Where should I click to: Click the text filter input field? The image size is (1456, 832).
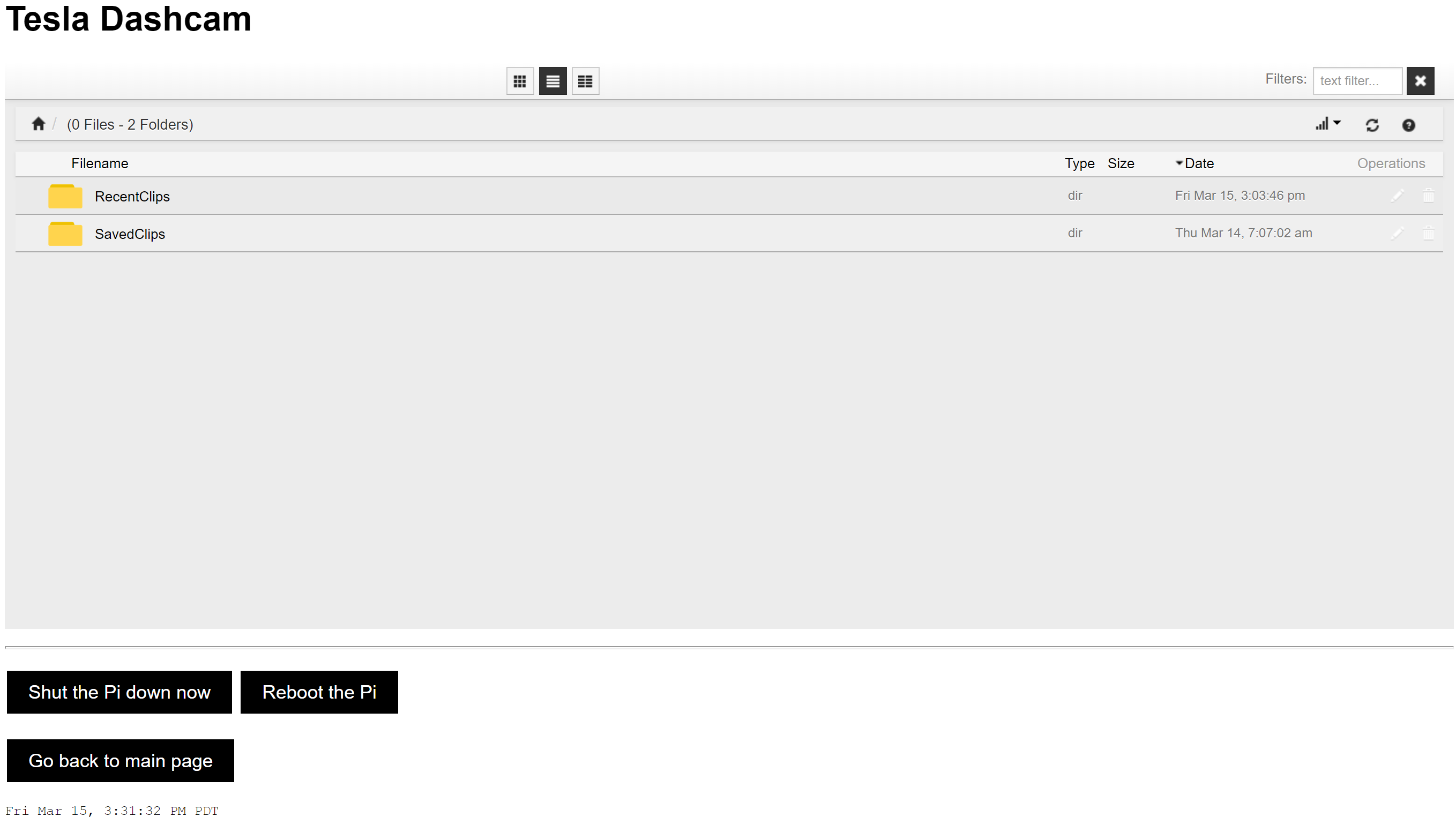pos(1358,80)
